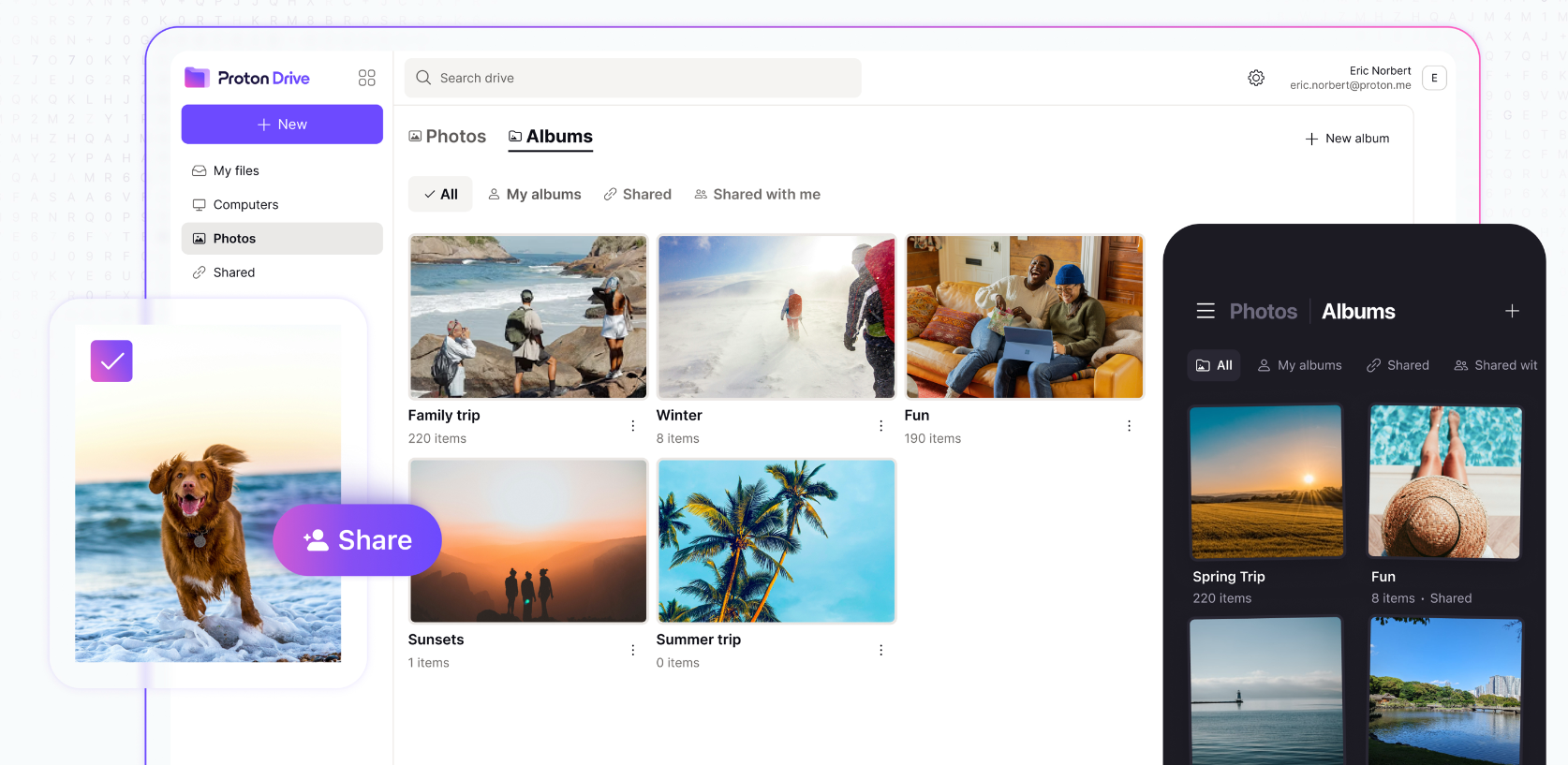This screenshot has width=1568, height=765.
Task: Open the Fun couch album thumbnail
Action: click(1025, 316)
